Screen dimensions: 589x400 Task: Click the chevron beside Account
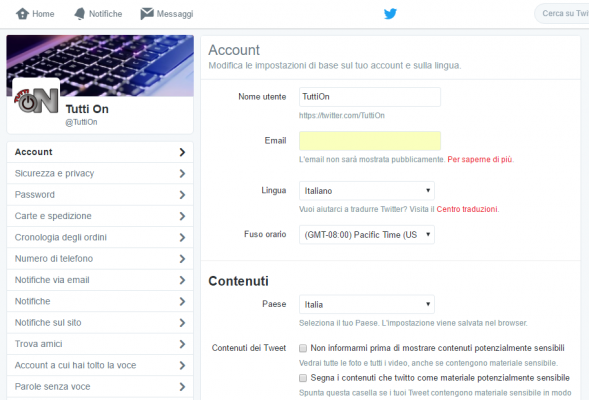(x=182, y=152)
